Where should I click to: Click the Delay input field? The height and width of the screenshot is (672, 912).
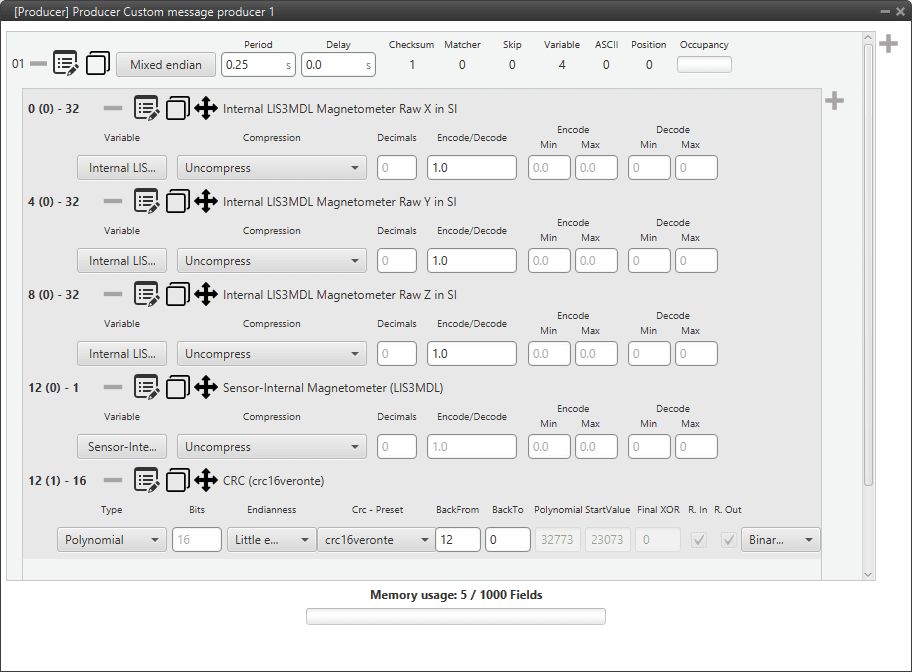[339, 65]
